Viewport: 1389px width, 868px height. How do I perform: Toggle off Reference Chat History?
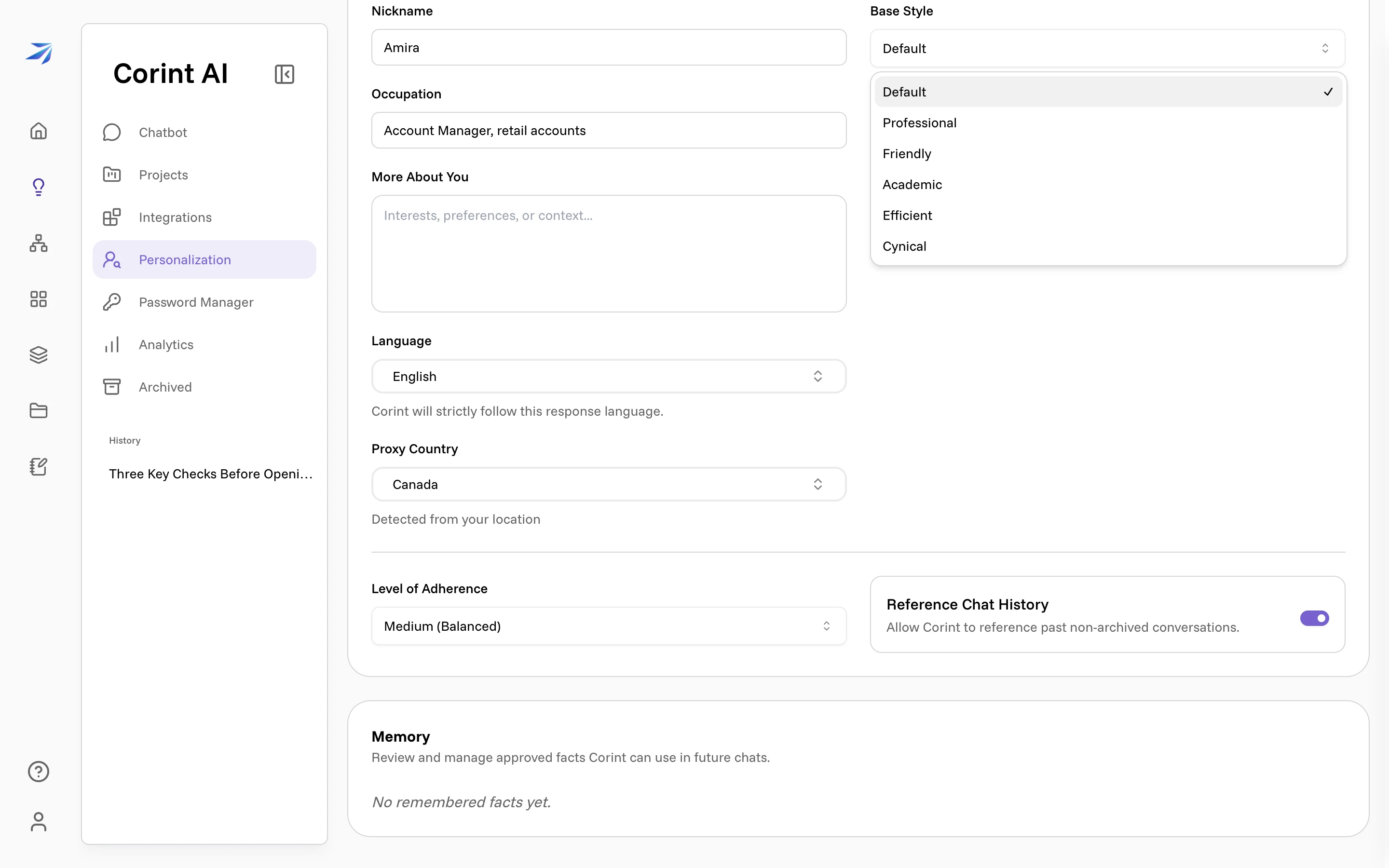(x=1314, y=618)
